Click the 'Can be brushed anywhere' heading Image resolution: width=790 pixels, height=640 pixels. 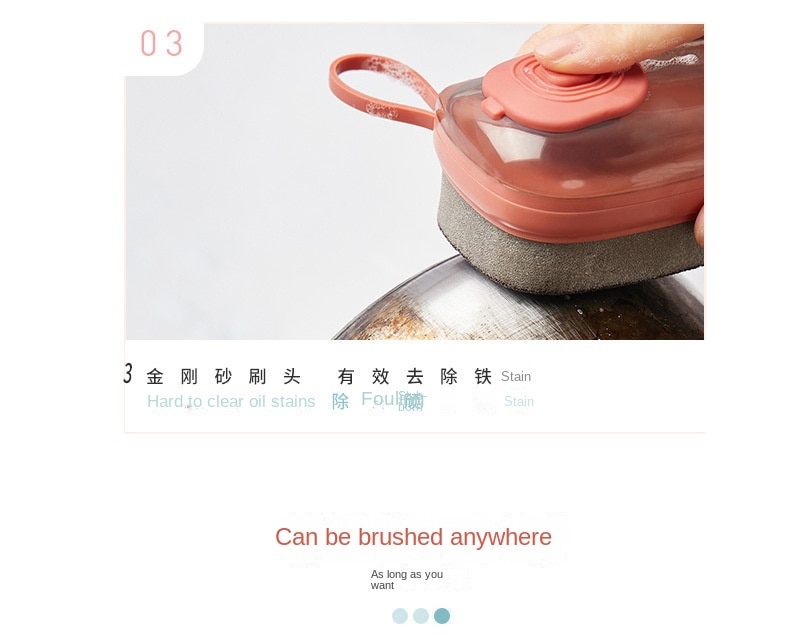coord(413,537)
